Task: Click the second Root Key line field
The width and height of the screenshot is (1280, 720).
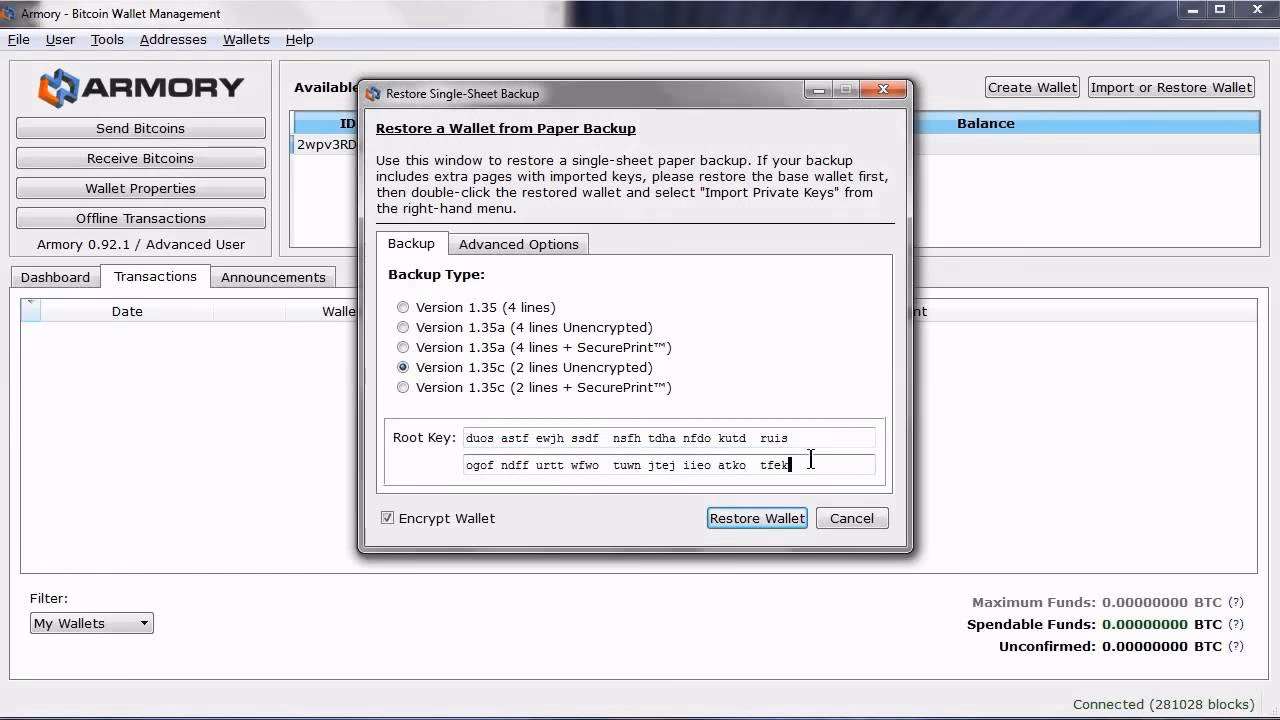Action: click(x=669, y=465)
